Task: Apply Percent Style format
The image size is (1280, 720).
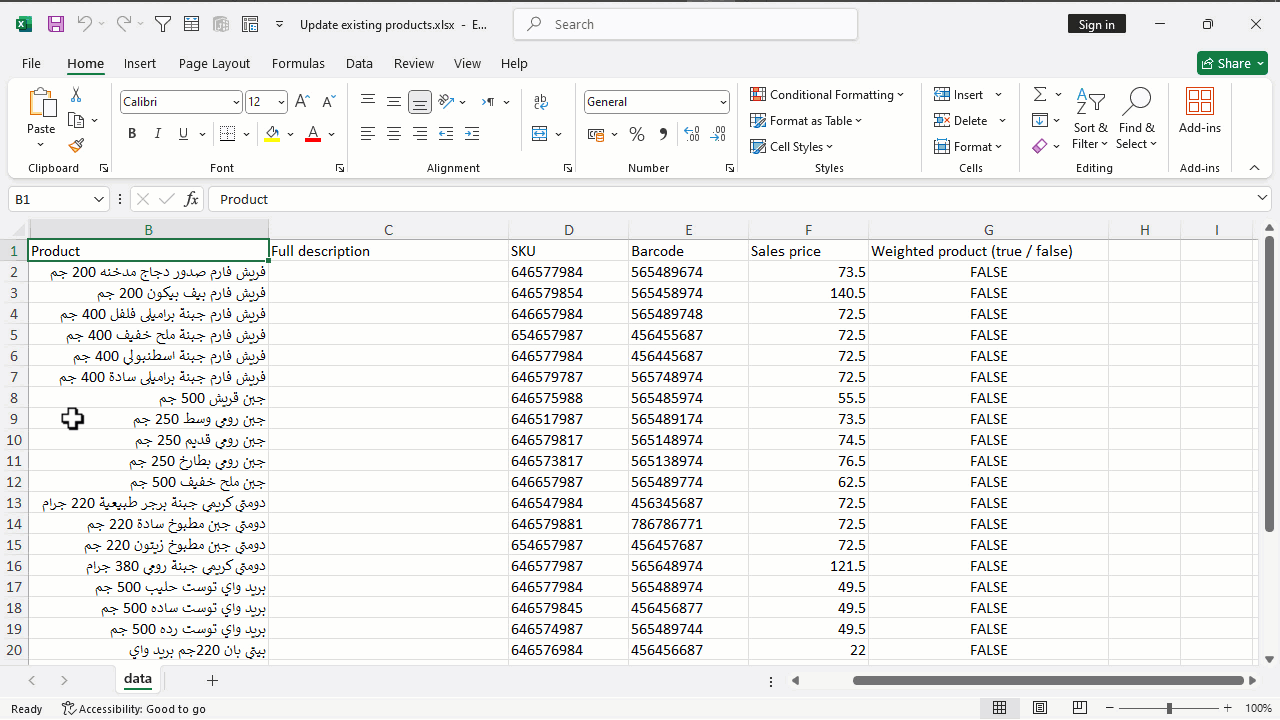Action: [x=636, y=134]
